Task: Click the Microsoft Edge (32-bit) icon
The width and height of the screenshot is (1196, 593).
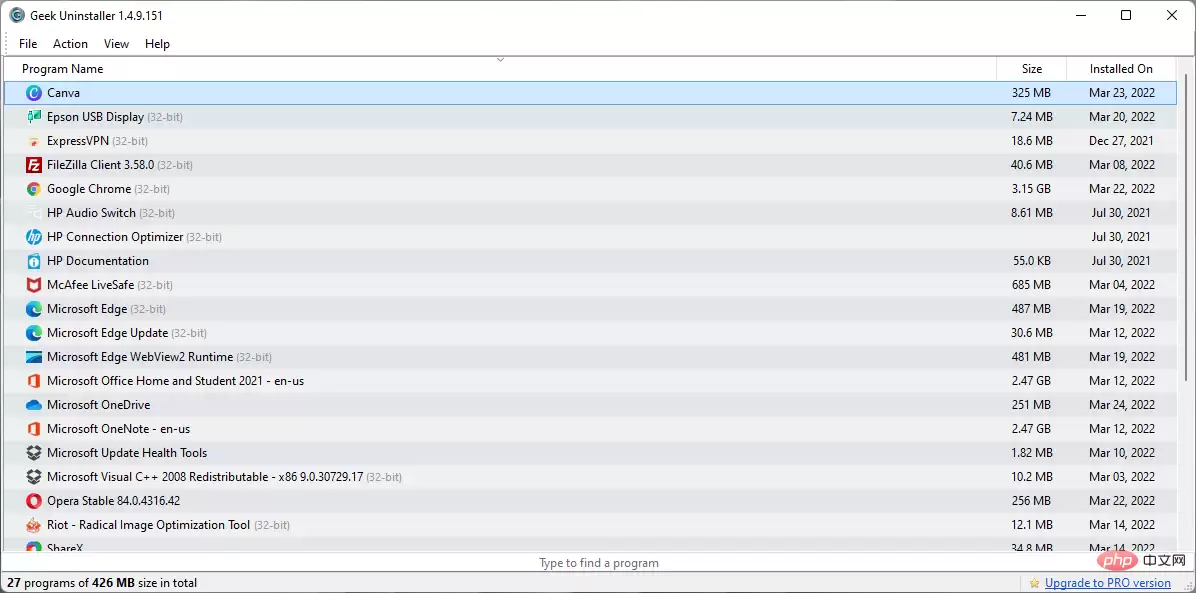Action: [34, 309]
